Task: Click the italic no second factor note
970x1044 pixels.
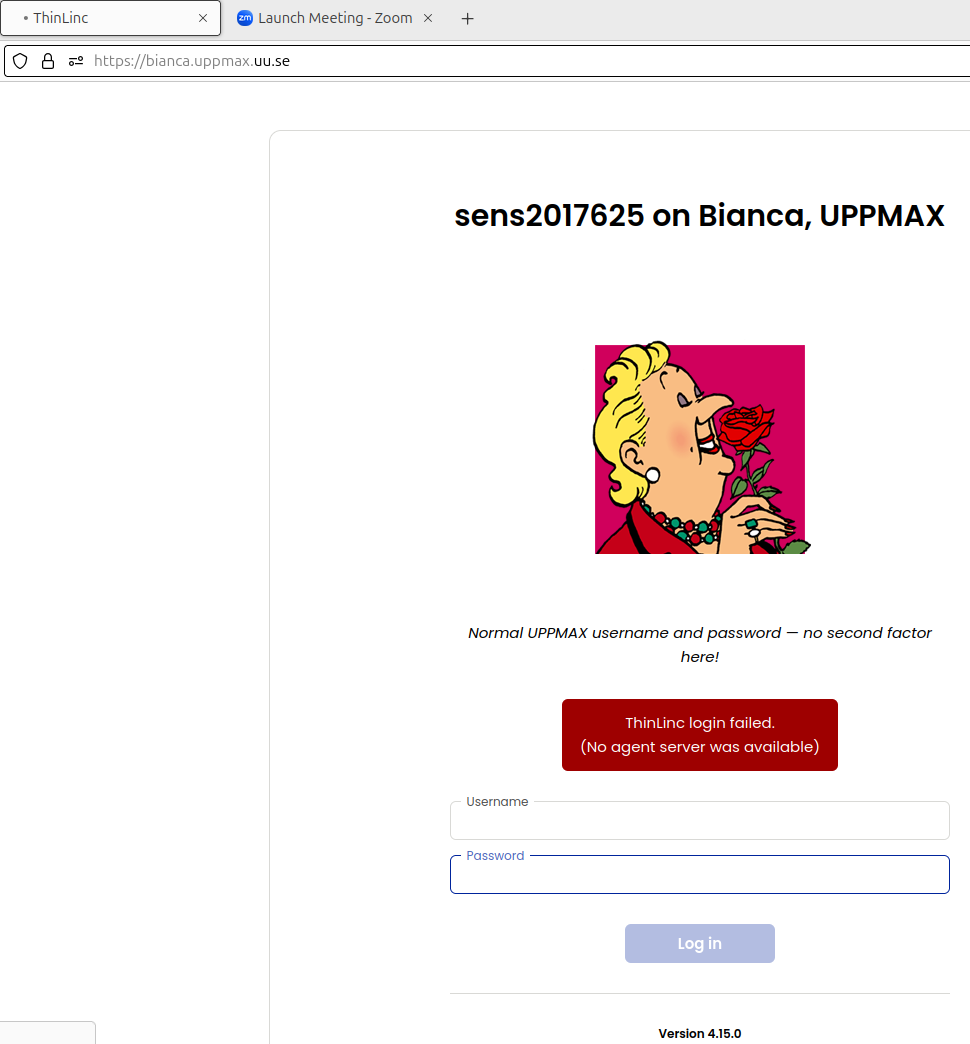Action: (x=699, y=644)
